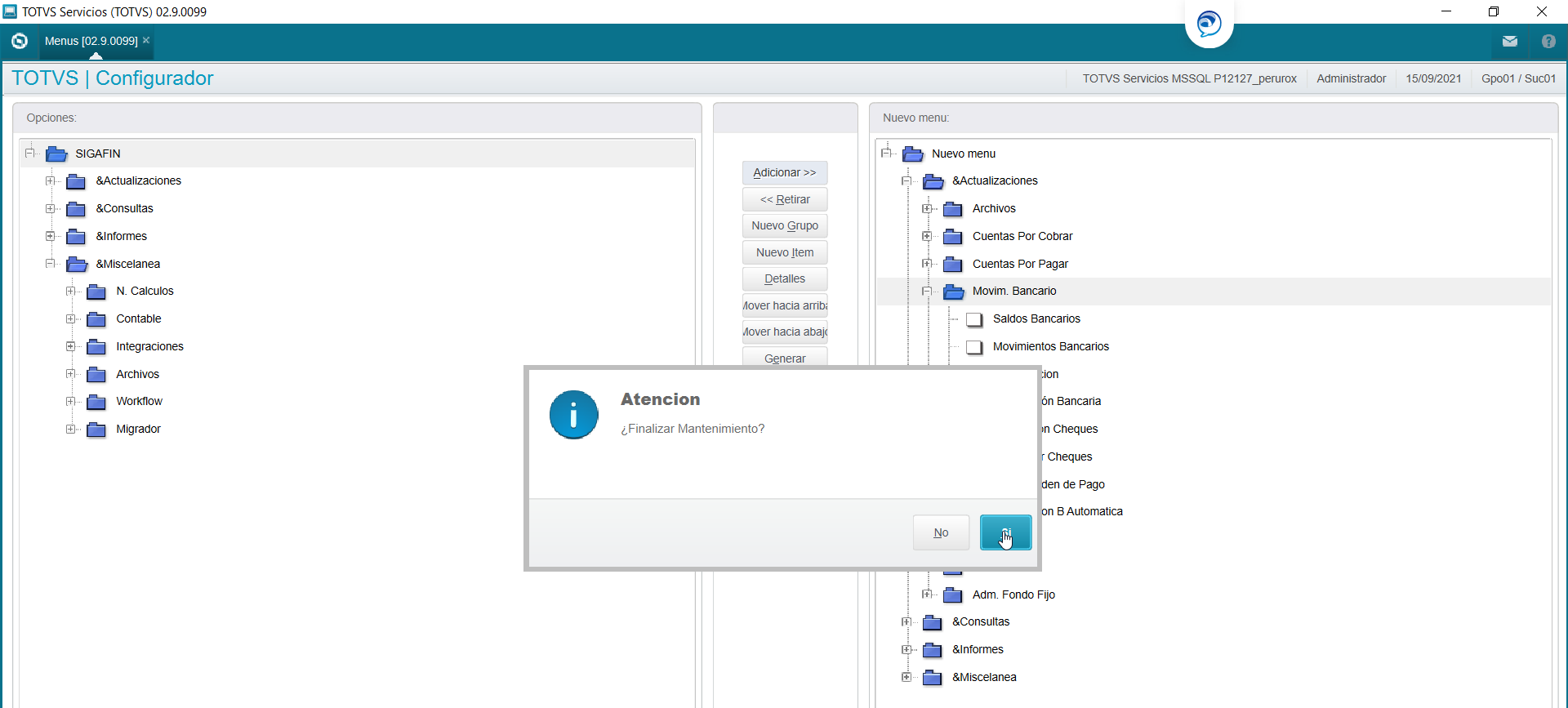Click the round chat assistant icon at the top
Viewport: 1568px width, 708px height.
click(1209, 24)
